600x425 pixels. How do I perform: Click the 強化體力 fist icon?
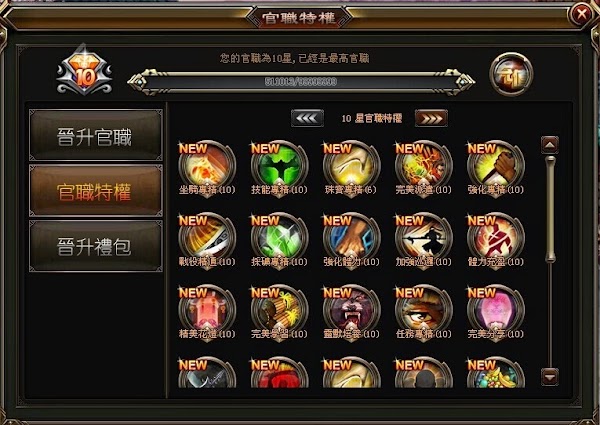(351, 240)
